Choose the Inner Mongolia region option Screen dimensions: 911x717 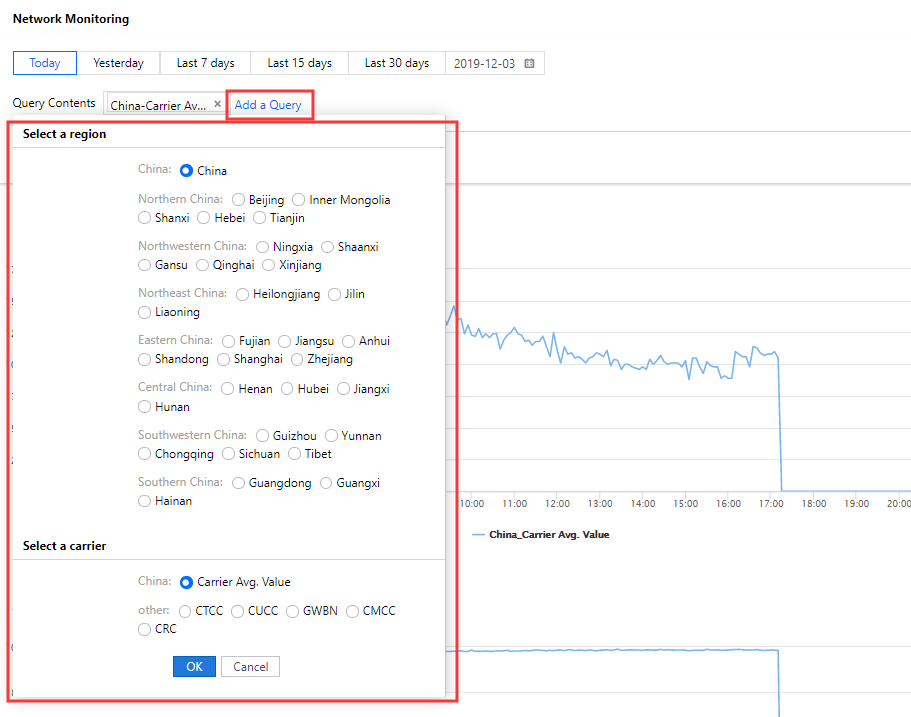coord(299,200)
